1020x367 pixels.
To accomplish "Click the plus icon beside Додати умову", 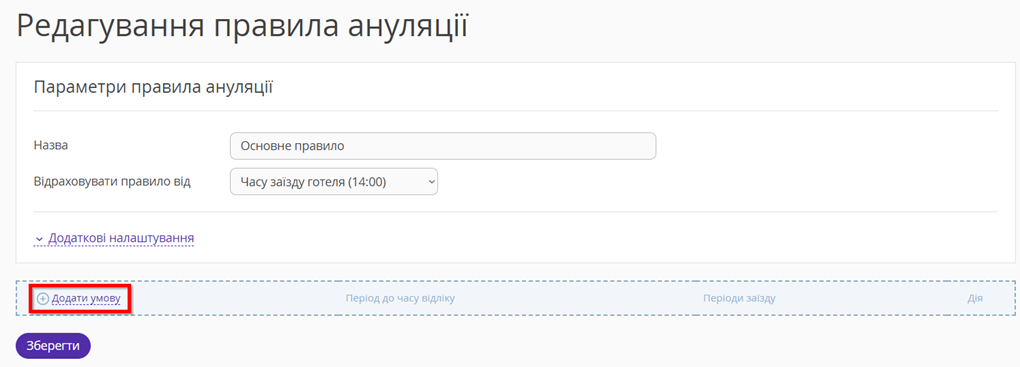I will pyautogui.click(x=43, y=299).
